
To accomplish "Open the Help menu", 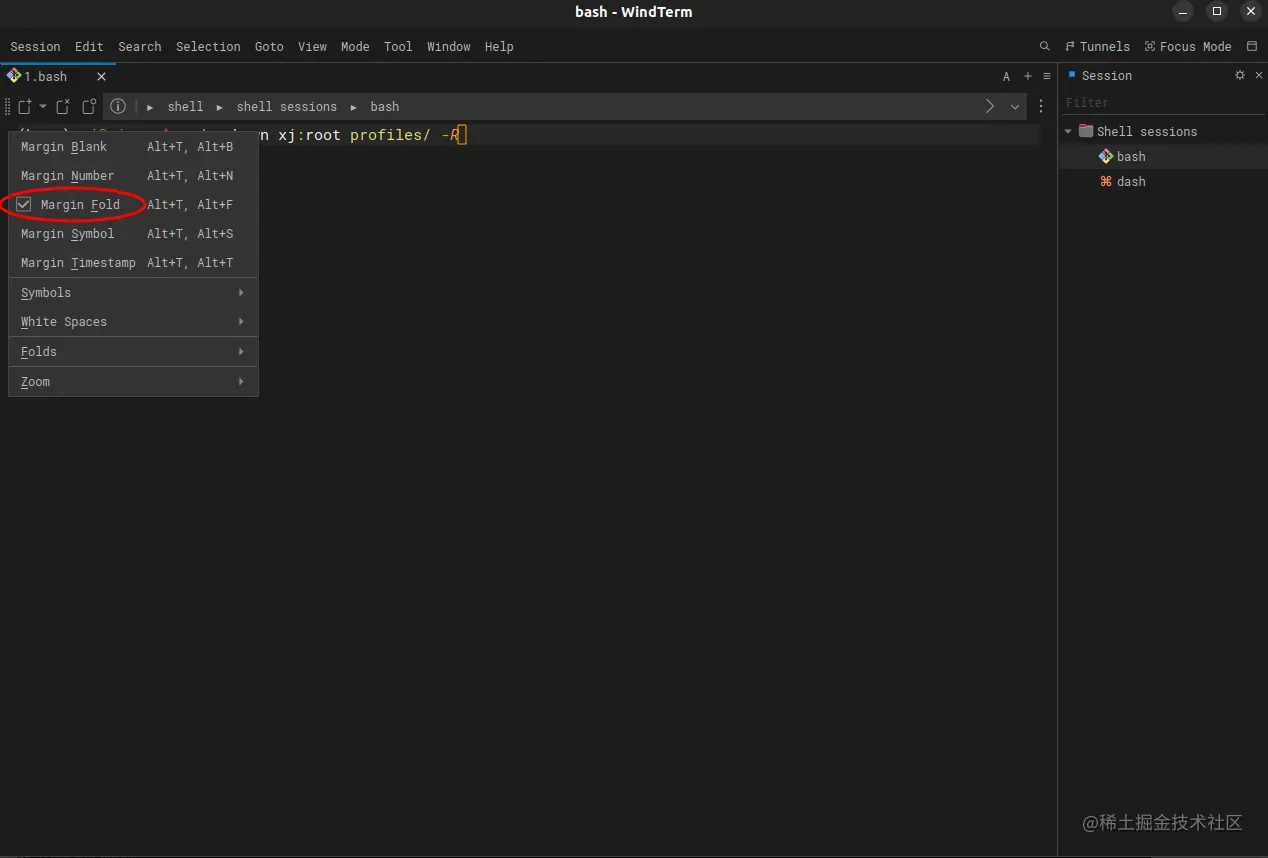I will click(x=499, y=46).
